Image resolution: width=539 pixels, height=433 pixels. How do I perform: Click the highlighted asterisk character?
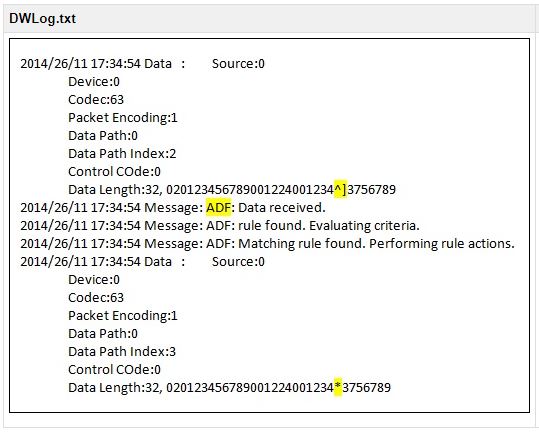[338, 387]
